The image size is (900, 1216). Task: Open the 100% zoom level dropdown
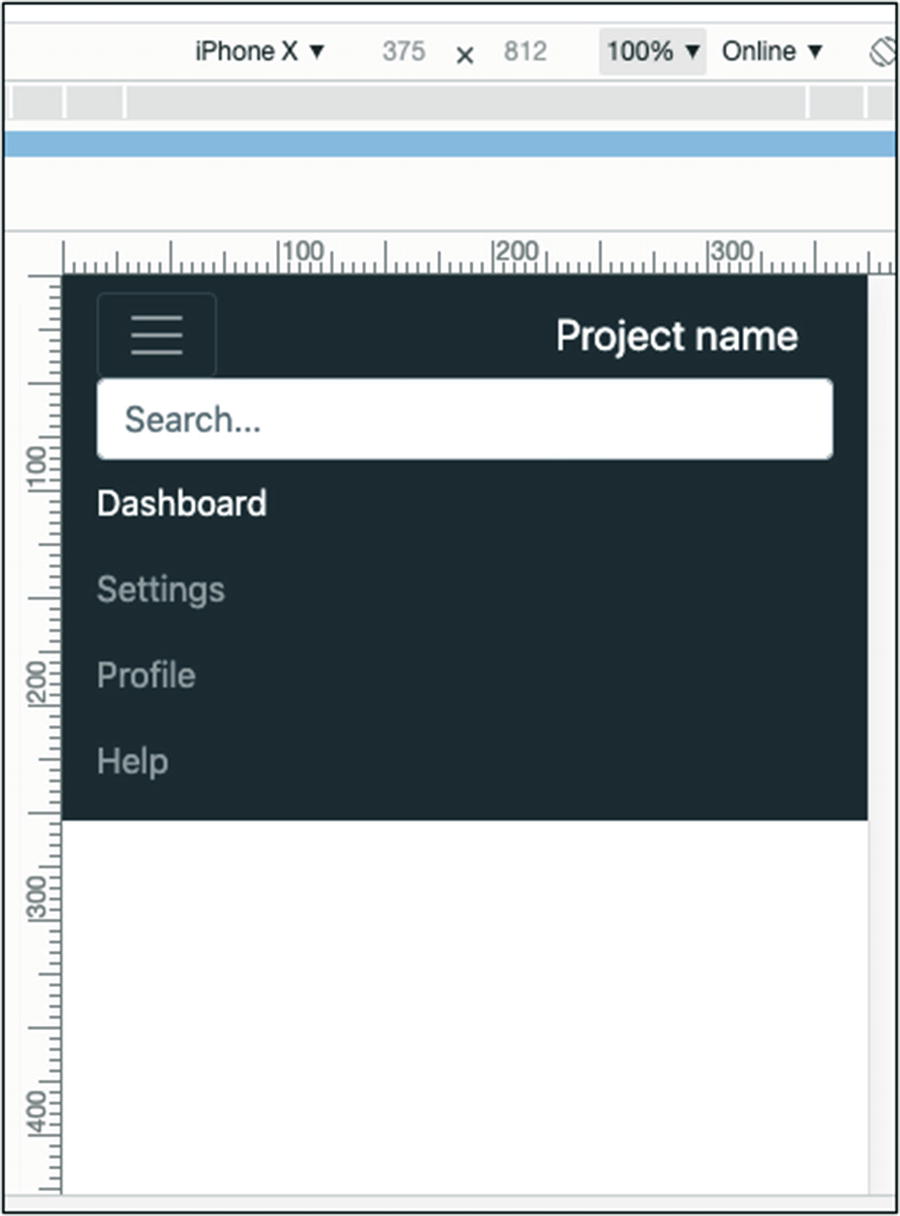(x=652, y=52)
